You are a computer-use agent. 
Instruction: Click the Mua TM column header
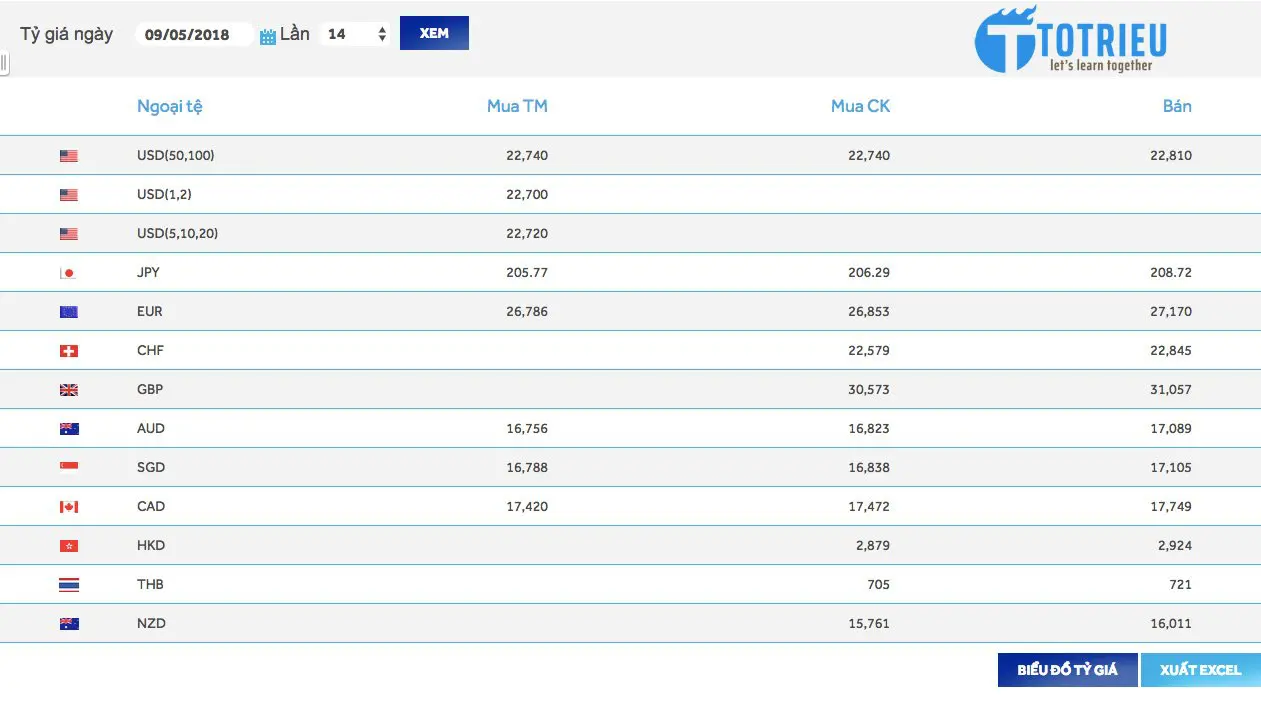pyautogui.click(x=517, y=106)
